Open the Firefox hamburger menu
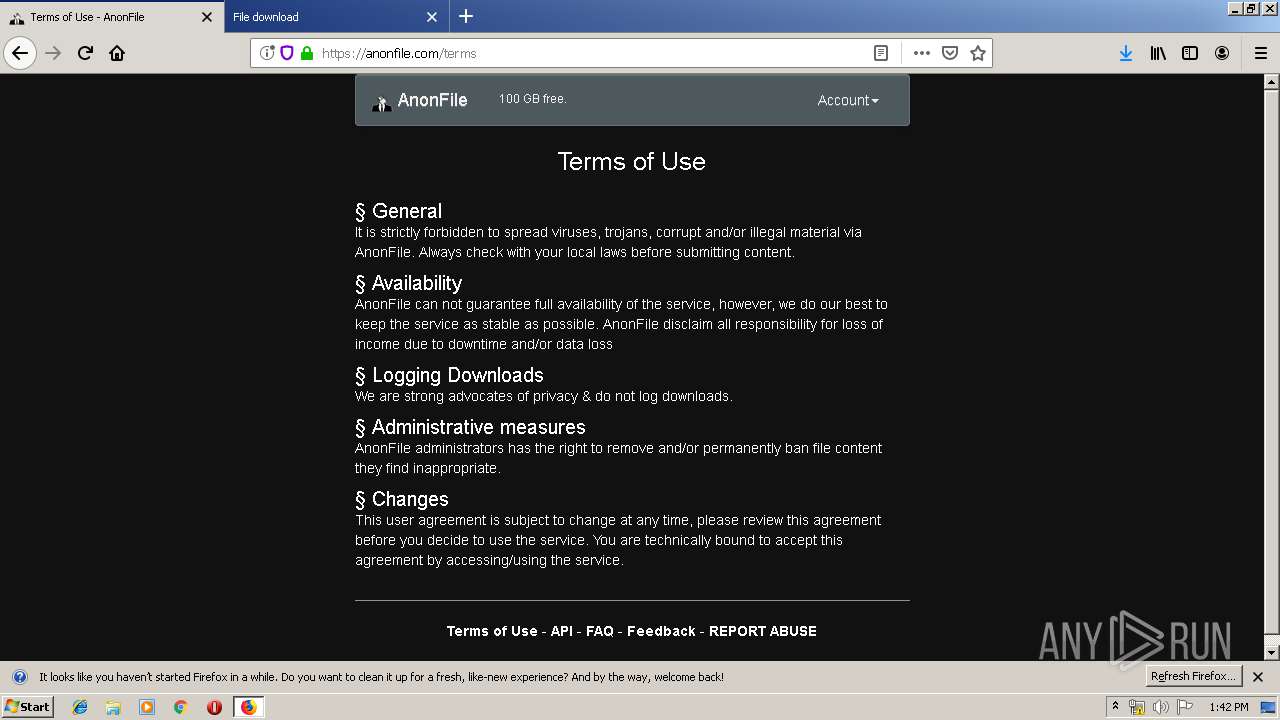The height and width of the screenshot is (720, 1280). [x=1260, y=53]
